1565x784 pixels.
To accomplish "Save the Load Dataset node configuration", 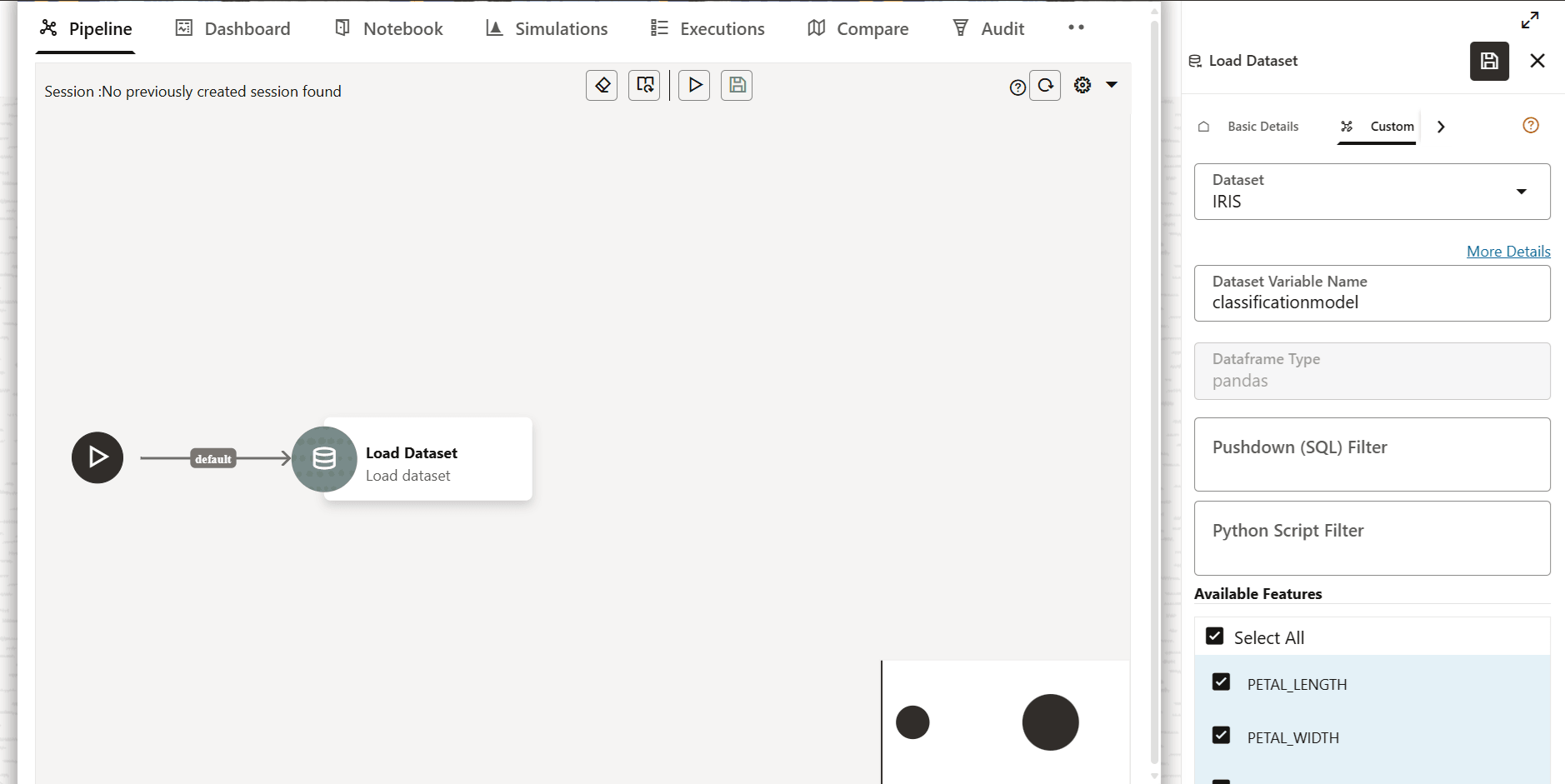I will 1489,61.
